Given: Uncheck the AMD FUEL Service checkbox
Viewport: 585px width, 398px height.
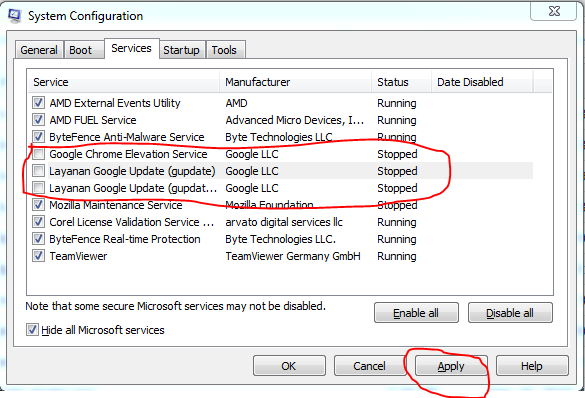Looking at the screenshot, I should 38,120.
